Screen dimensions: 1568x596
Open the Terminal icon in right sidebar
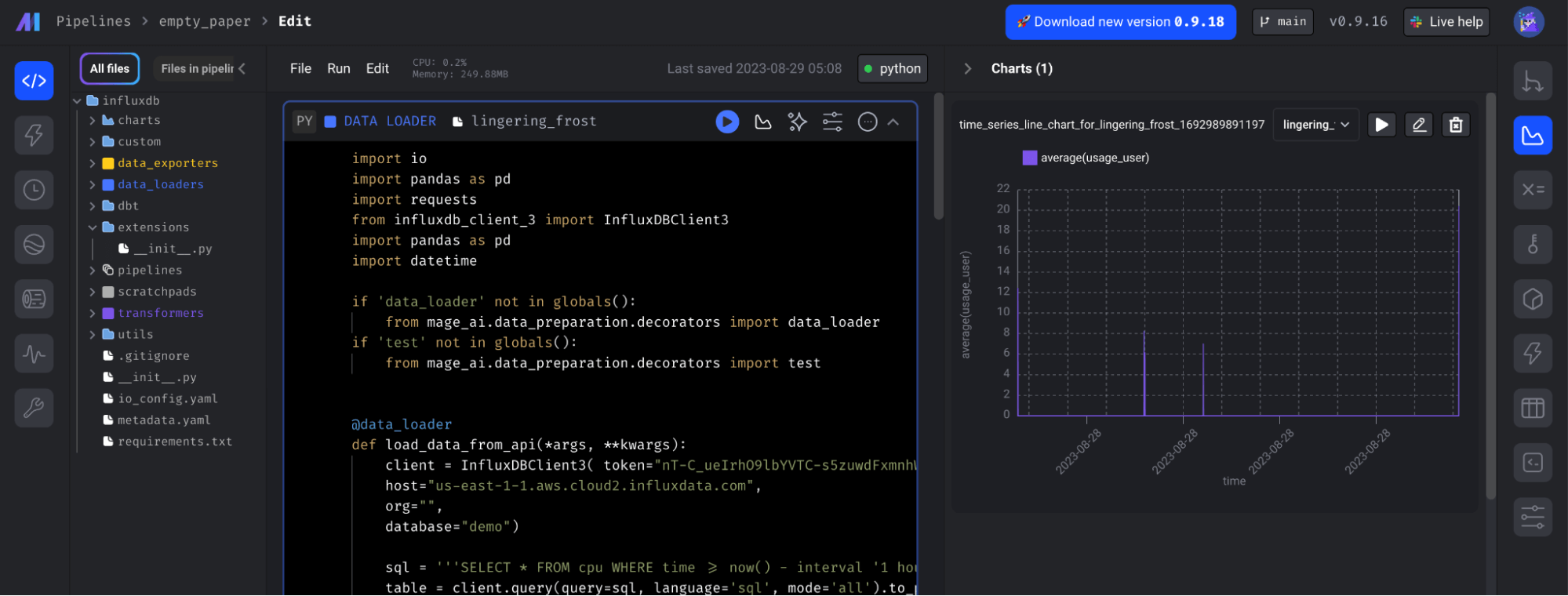tap(1533, 463)
